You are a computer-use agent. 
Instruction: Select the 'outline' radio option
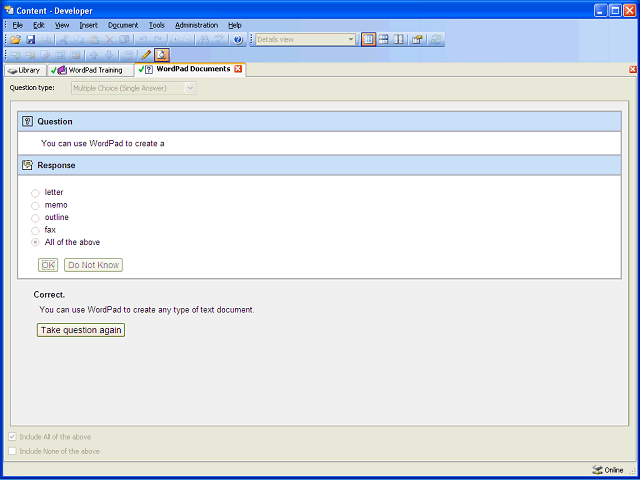click(36, 218)
